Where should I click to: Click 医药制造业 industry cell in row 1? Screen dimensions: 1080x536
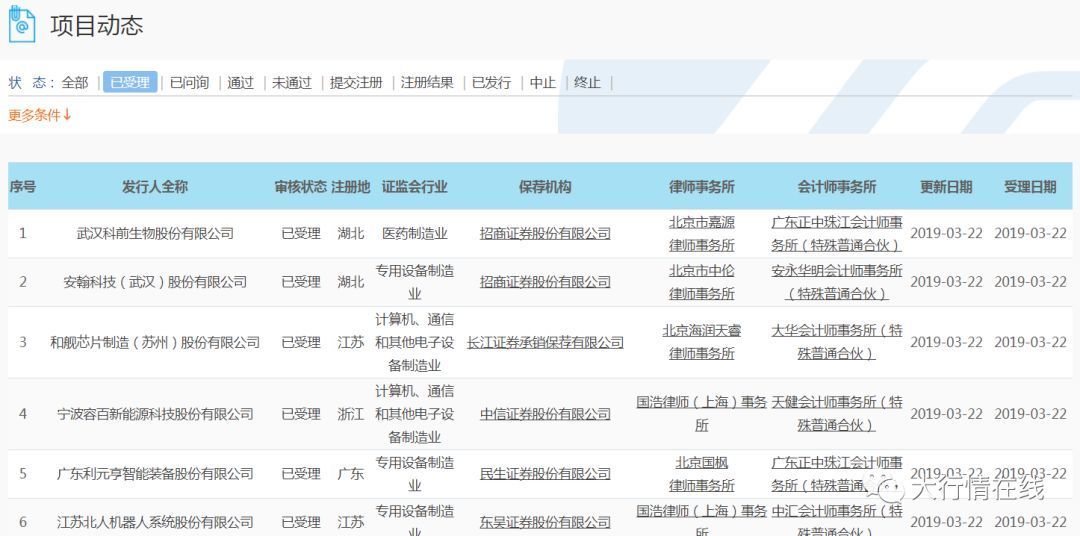click(415, 234)
